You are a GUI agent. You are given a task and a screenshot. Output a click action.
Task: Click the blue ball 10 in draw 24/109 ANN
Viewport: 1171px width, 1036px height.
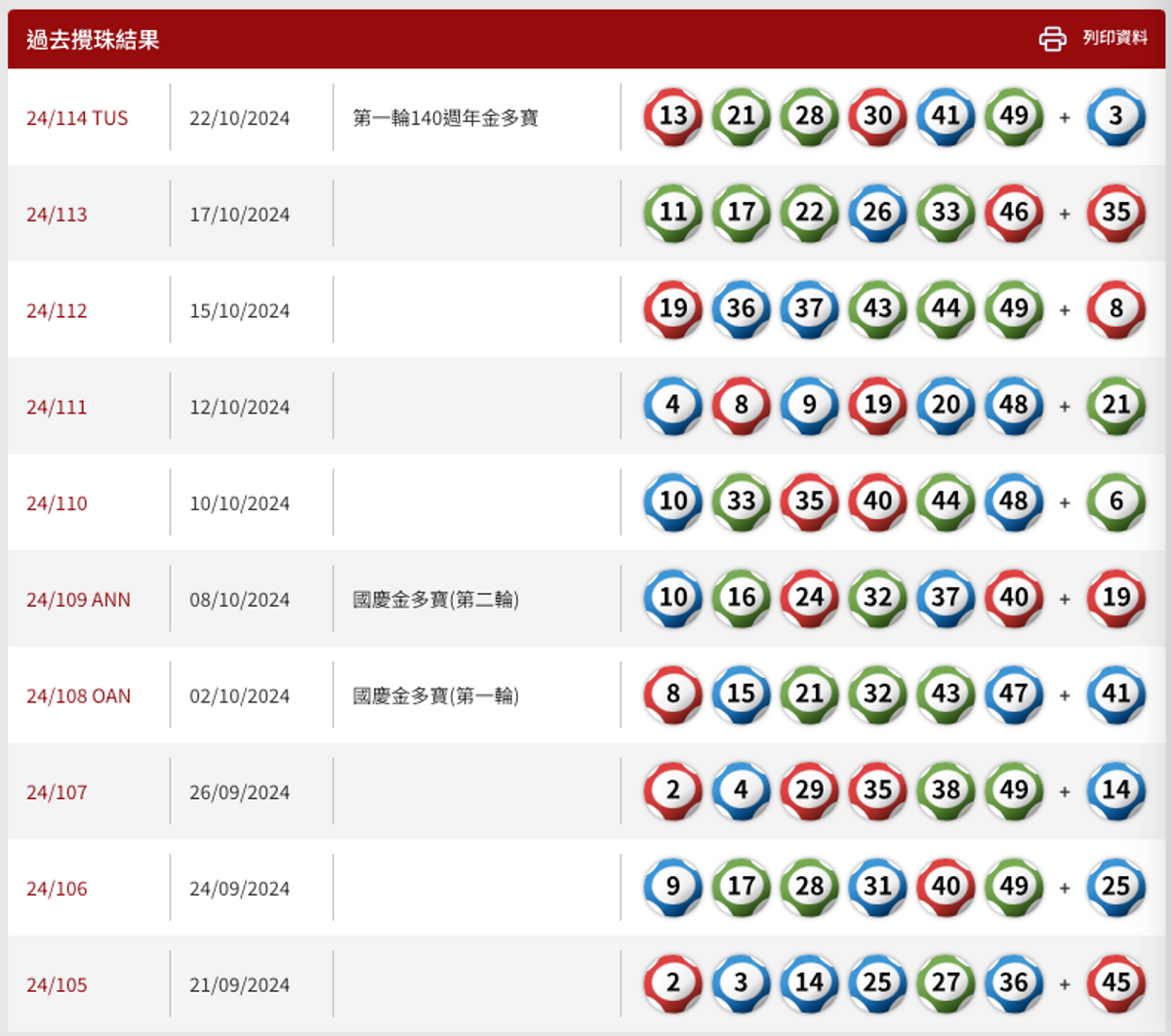click(671, 598)
